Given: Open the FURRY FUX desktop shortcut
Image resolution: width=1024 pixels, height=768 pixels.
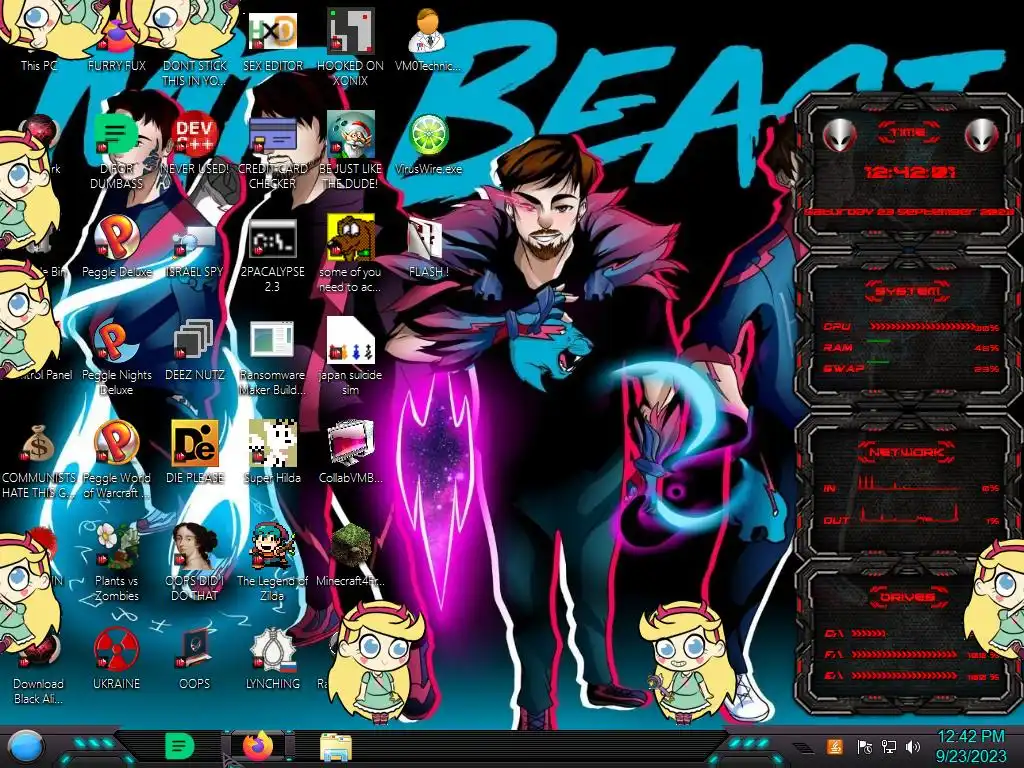Looking at the screenshot, I should pos(117,46).
